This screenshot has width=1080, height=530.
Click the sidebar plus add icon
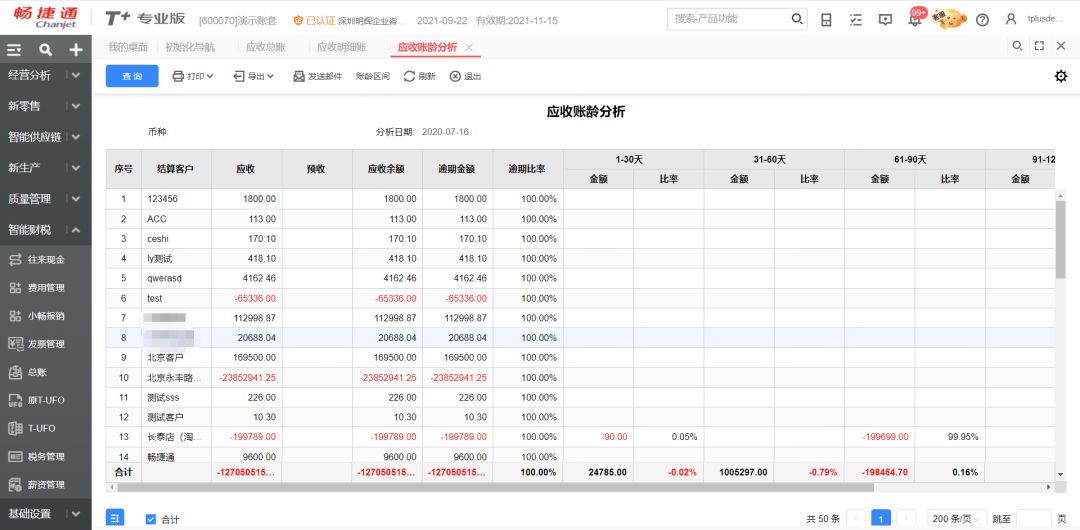point(76,50)
